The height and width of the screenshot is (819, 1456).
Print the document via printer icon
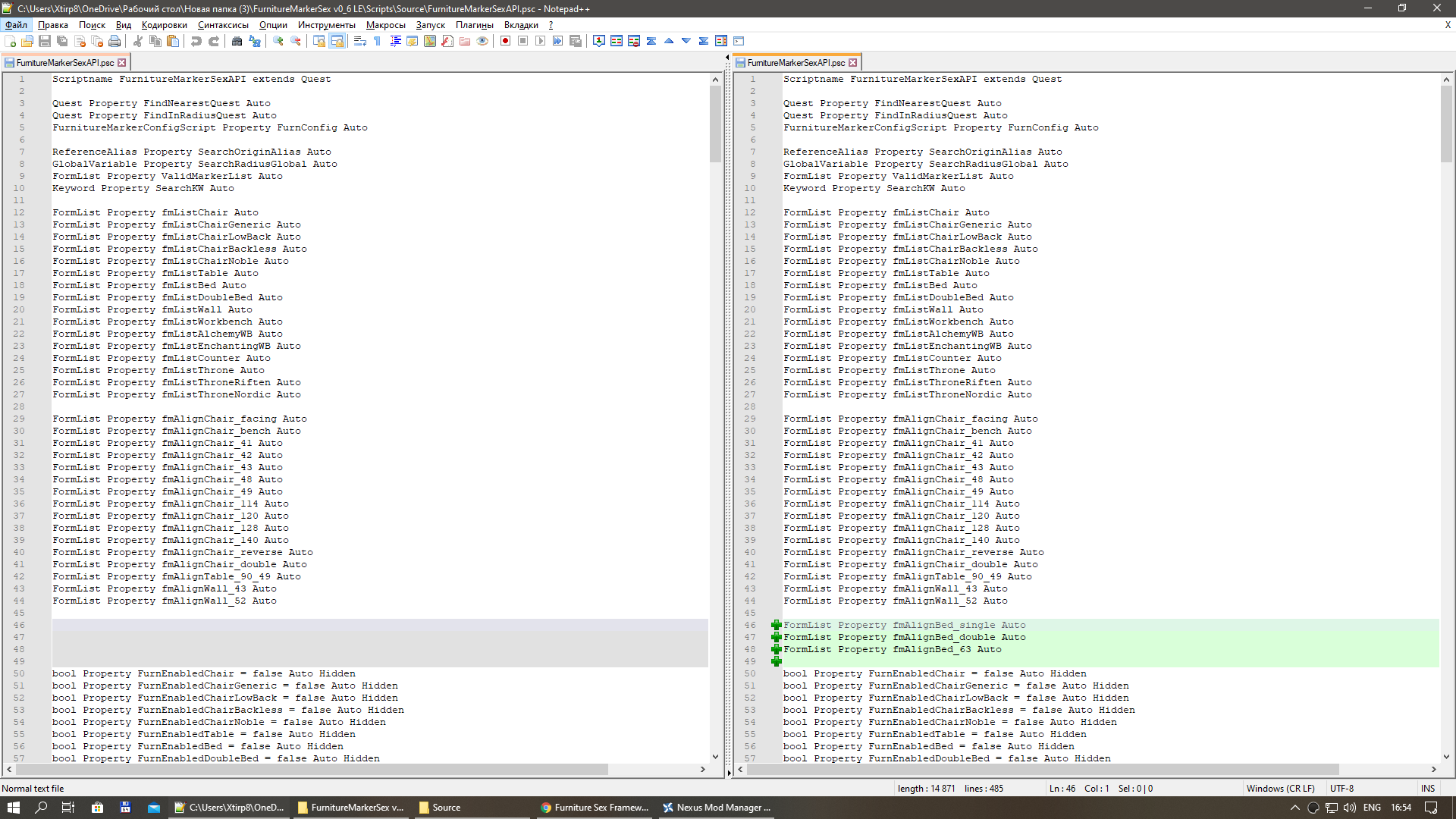pyautogui.click(x=115, y=41)
